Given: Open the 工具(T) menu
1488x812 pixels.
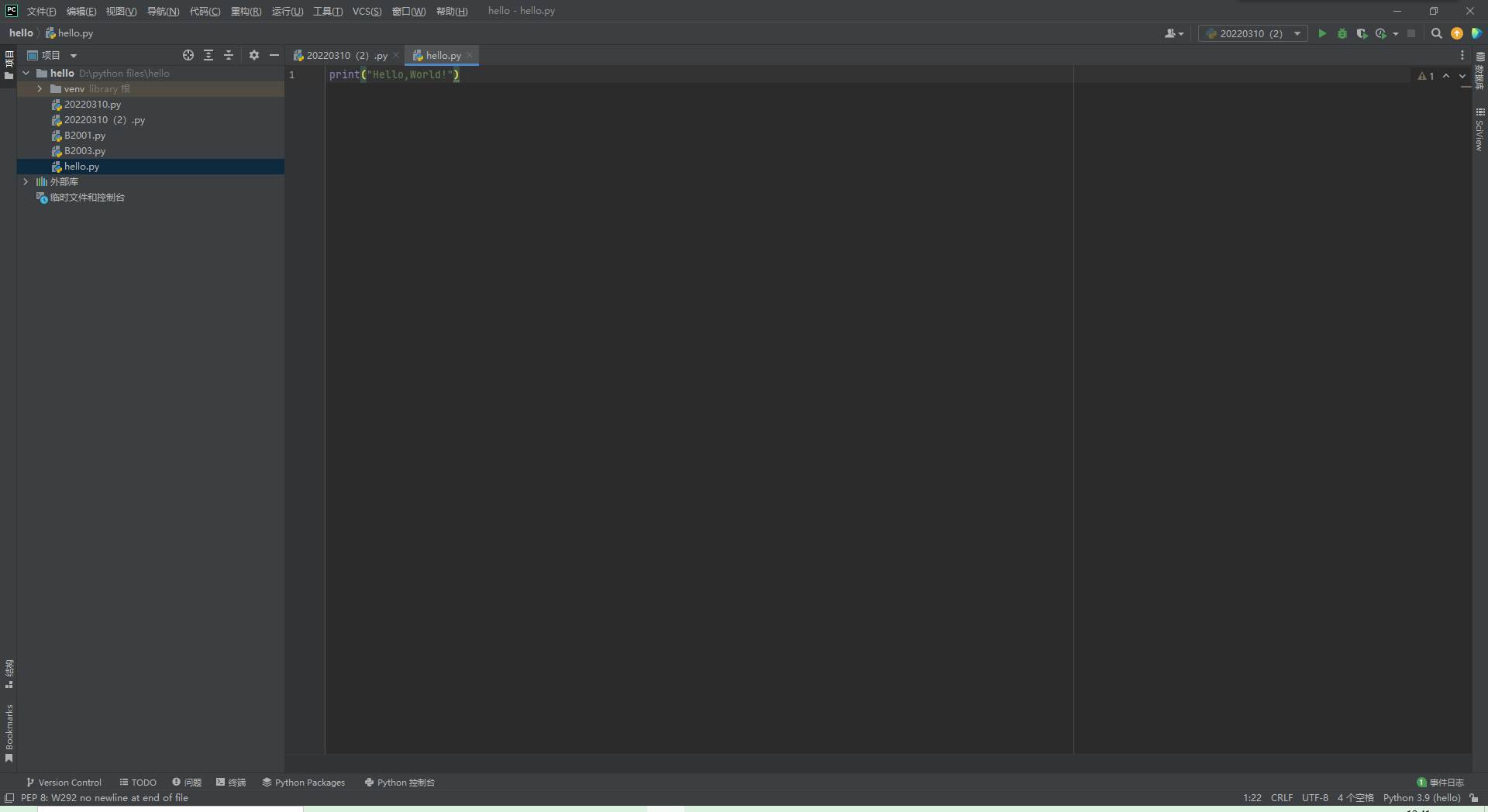Looking at the screenshot, I should pos(328,11).
